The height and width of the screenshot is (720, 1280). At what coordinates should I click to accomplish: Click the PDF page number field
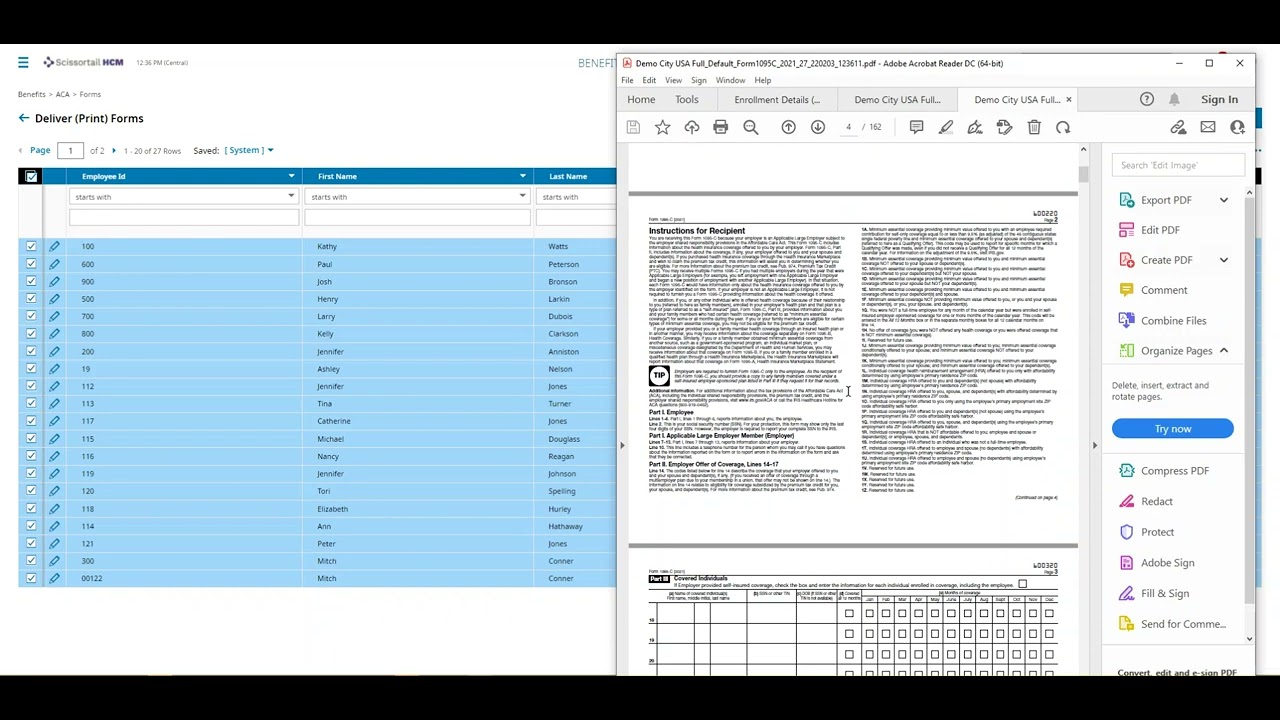point(848,127)
